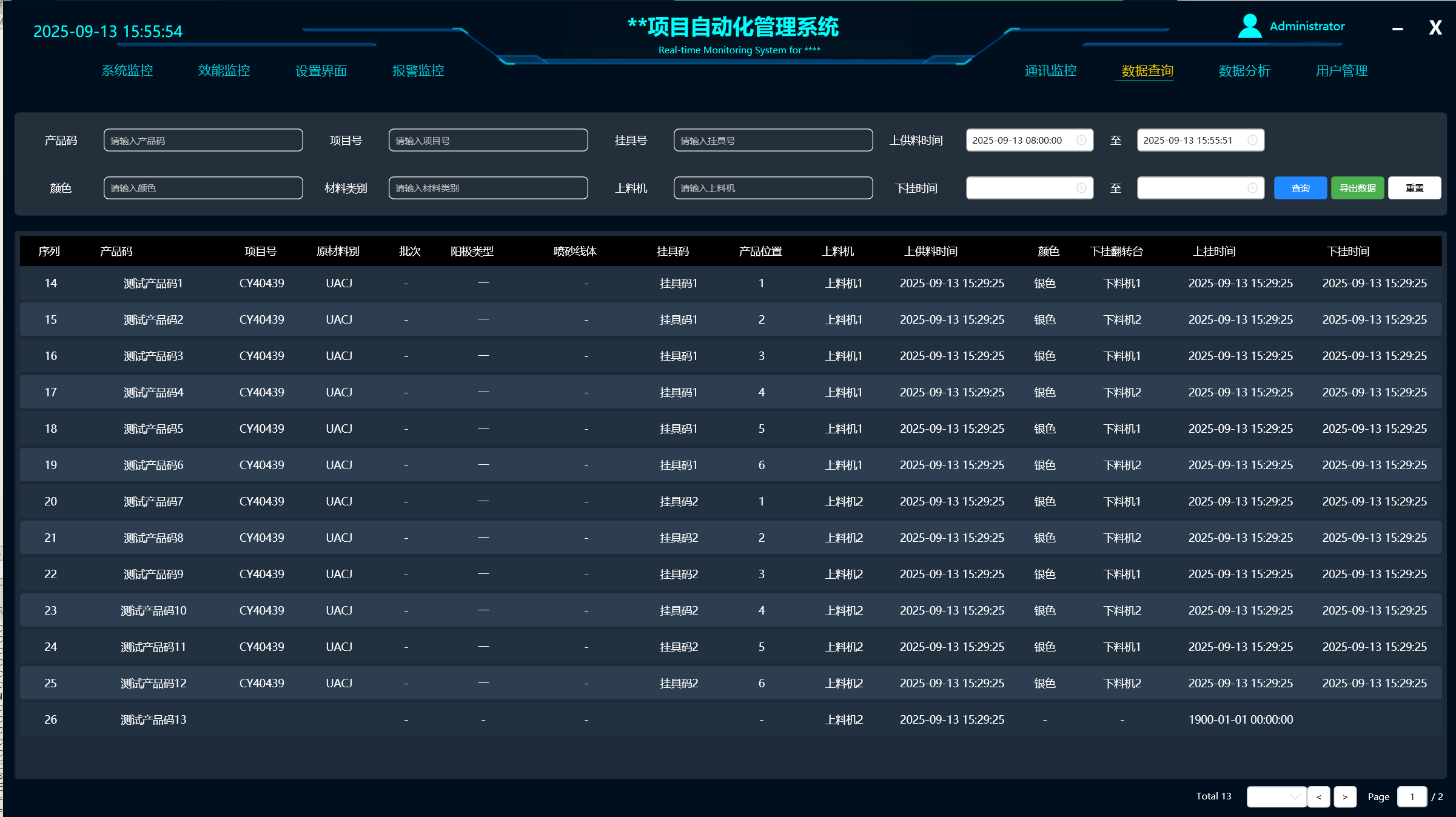Expand the page size dropdown
Image resolution: width=1456 pixels, height=817 pixels.
pos(1276,796)
